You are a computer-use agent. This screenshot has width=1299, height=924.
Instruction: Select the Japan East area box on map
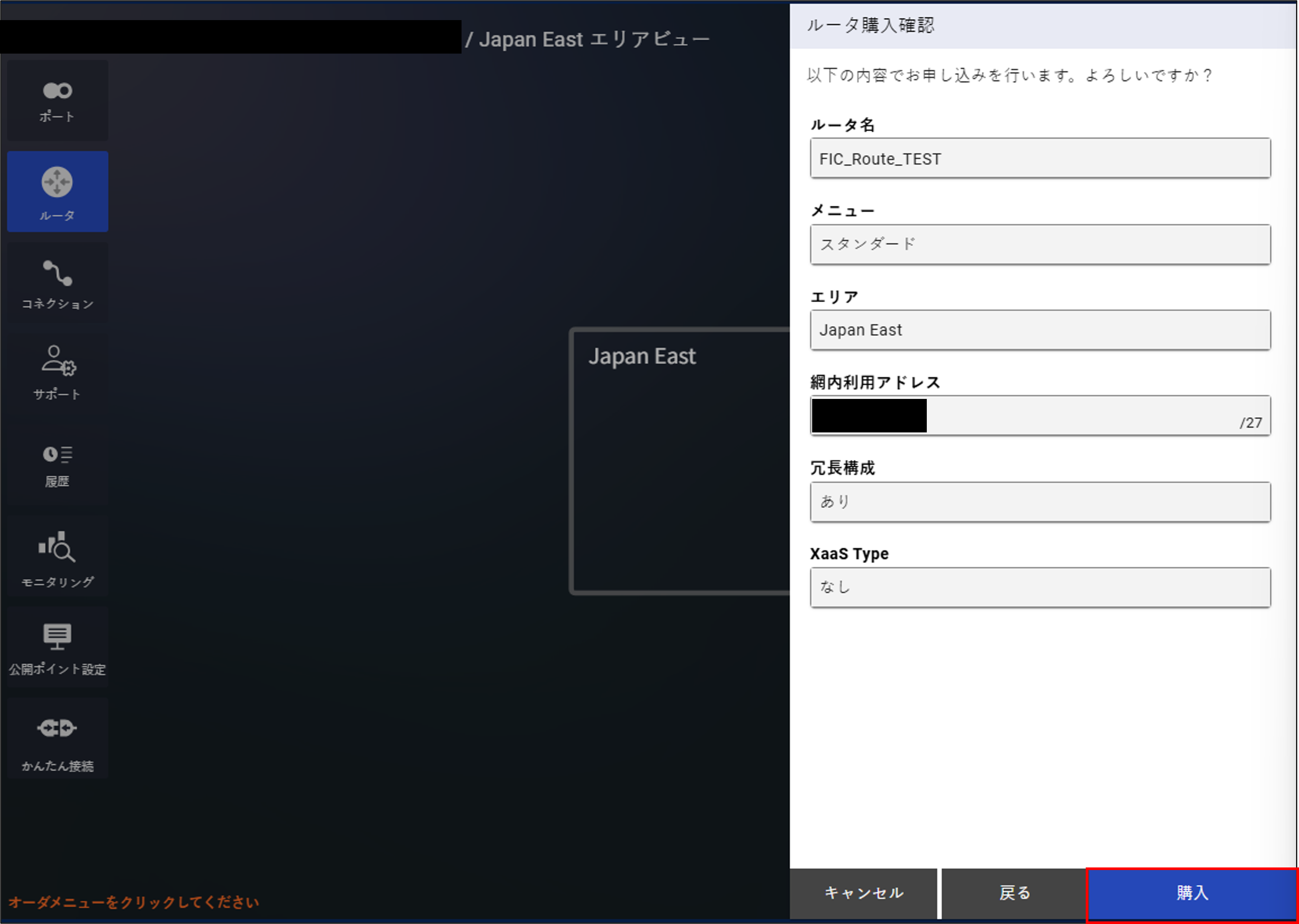point(680,461)
